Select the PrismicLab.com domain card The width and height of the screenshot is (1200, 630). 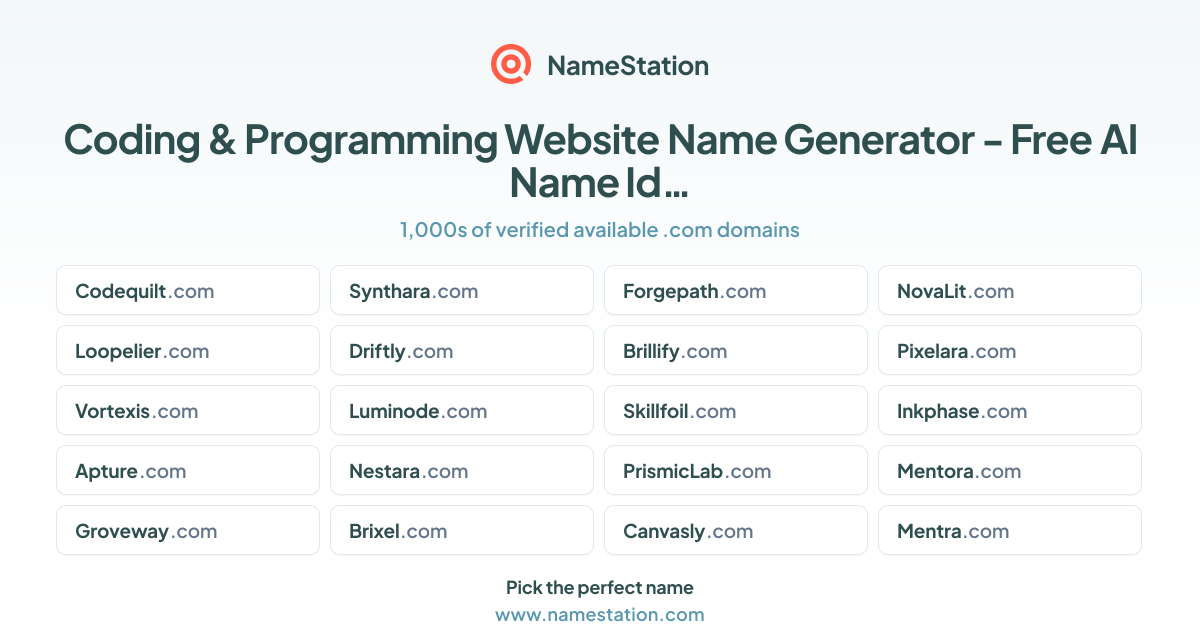[x=736, y=471]
